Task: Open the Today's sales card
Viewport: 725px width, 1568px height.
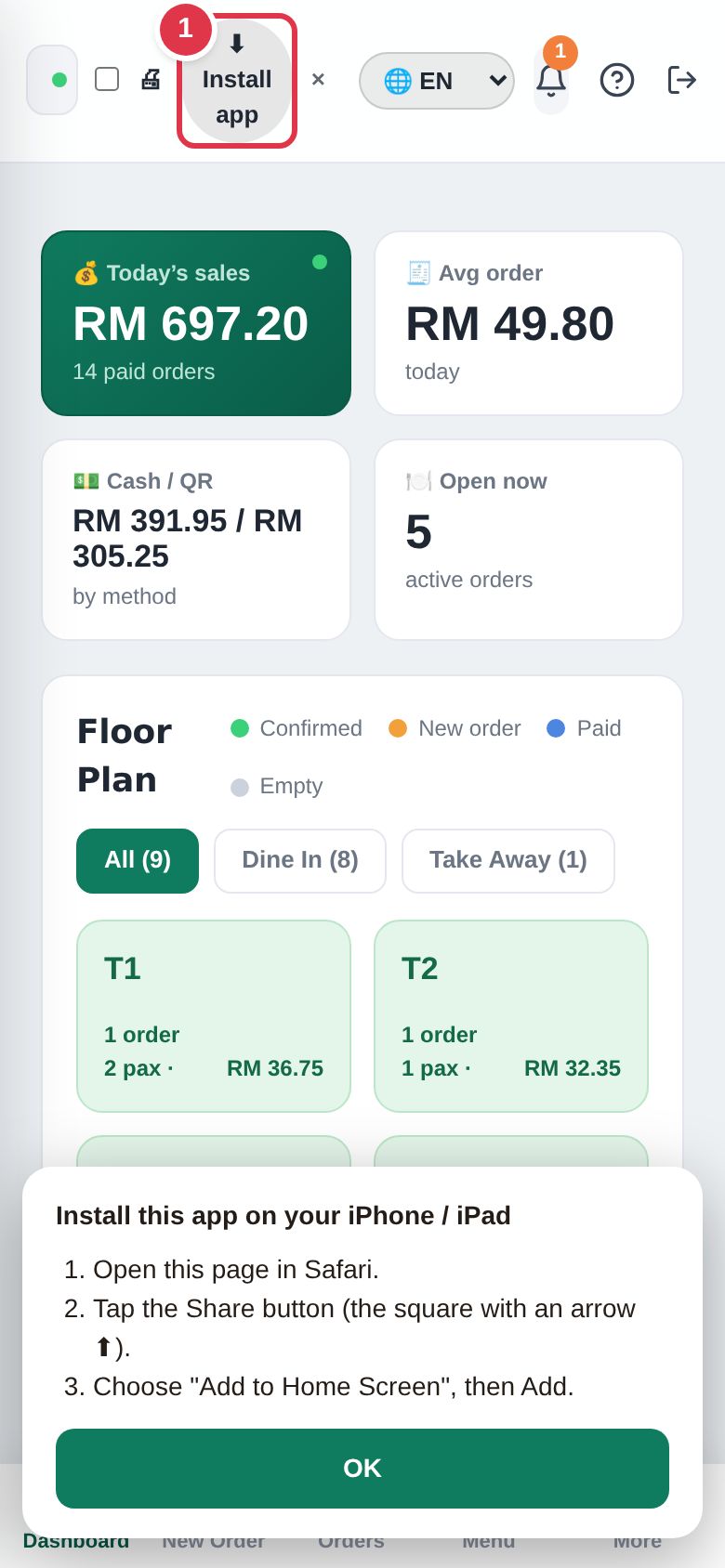Action: click(x=196, y=323)
